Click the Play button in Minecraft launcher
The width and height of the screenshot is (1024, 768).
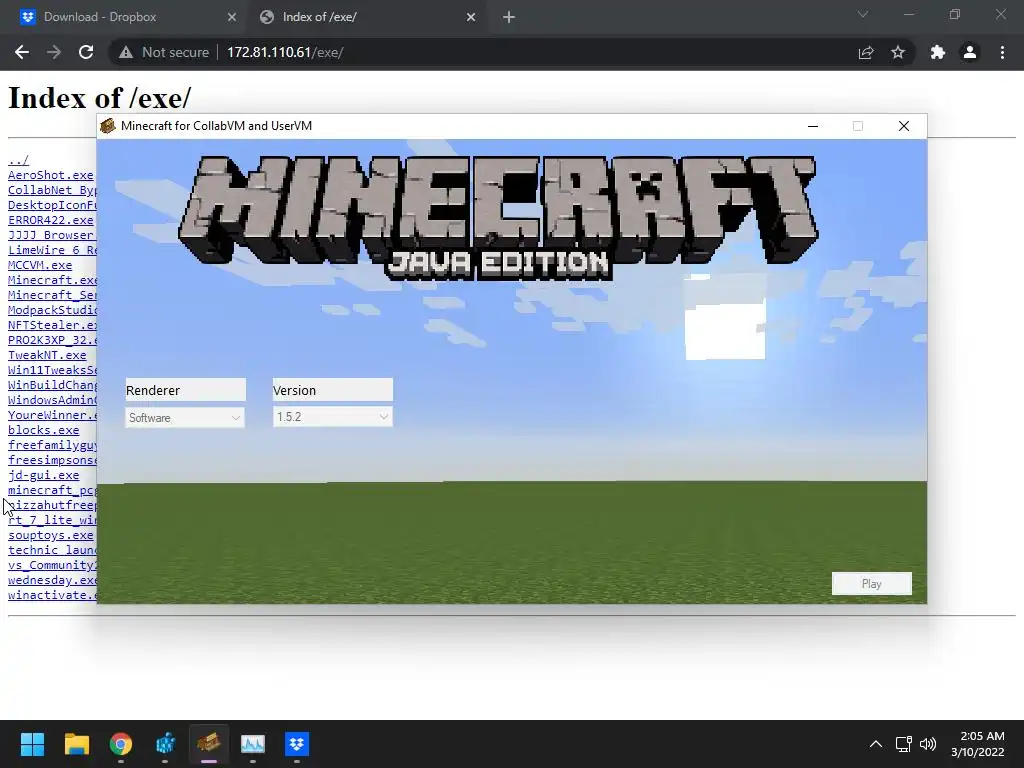(871, 583)
